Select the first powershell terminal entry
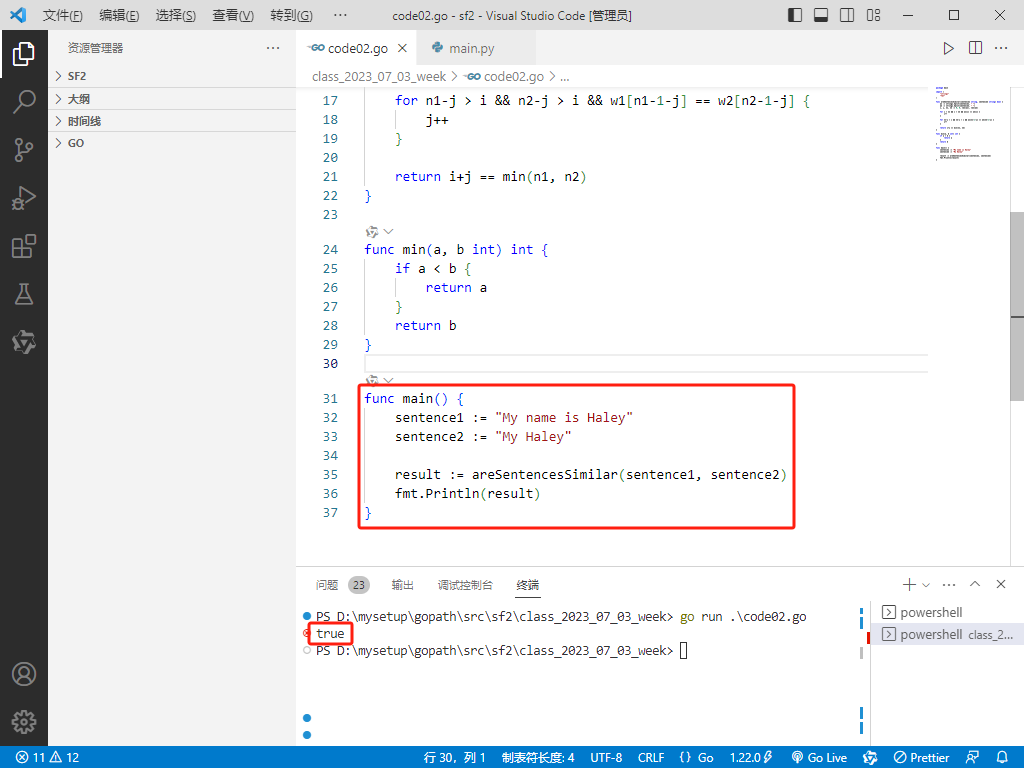The image size is (1024, 768). click(948, 612)
